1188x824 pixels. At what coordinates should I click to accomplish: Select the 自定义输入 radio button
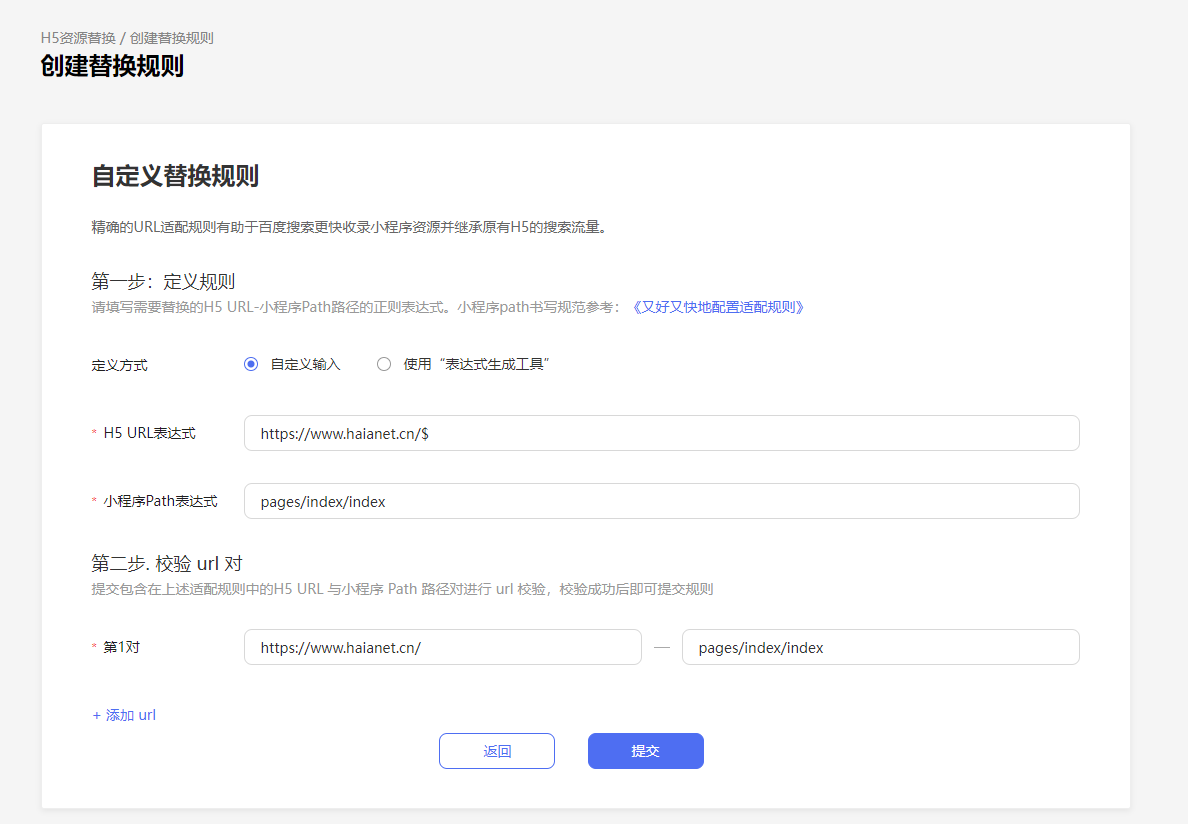(251, 365)
